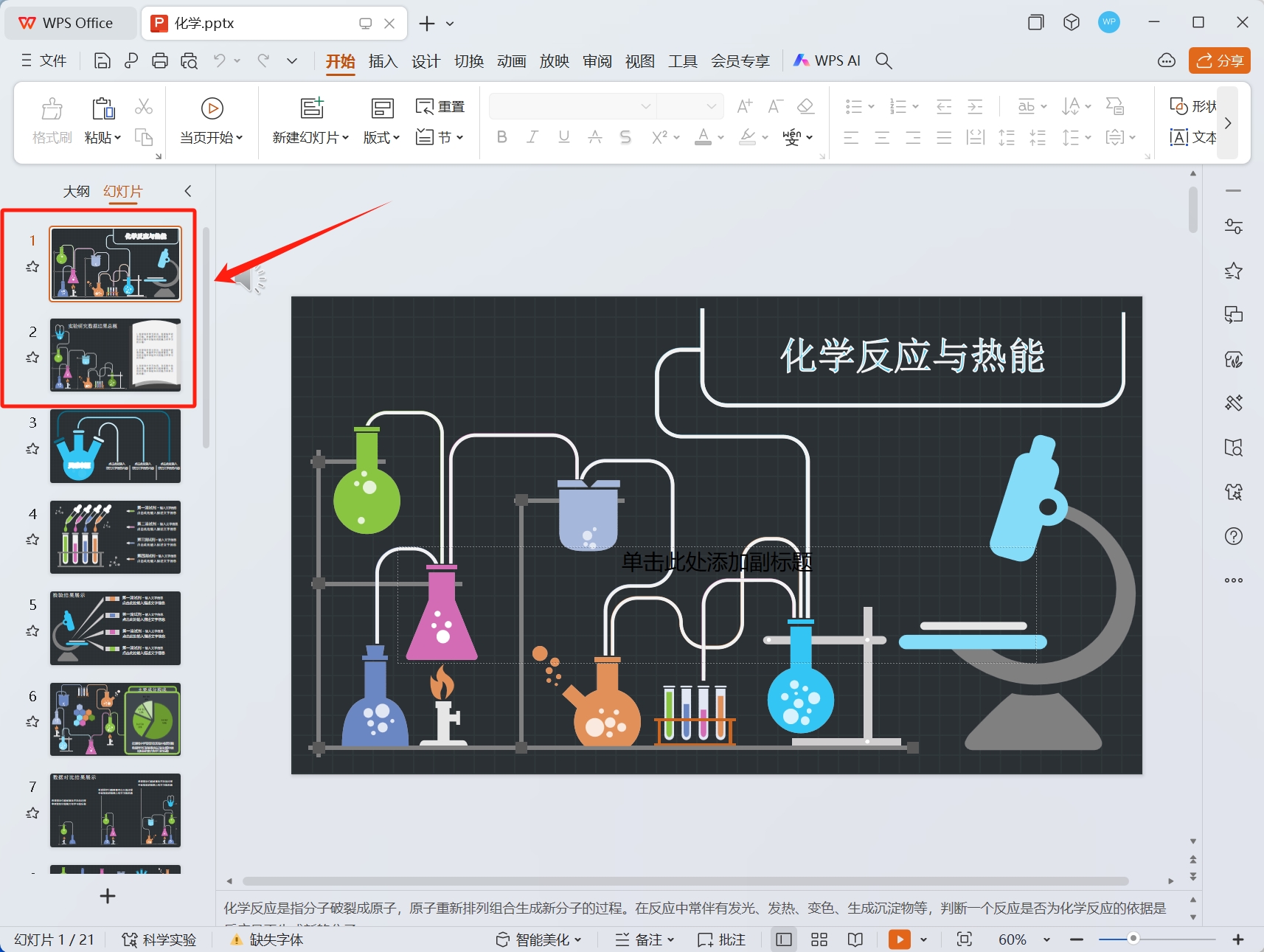This screenshot has height=952, width=1264.
Task: Click the 分享 (Share) button
Action: click(x=1218, y=60)
